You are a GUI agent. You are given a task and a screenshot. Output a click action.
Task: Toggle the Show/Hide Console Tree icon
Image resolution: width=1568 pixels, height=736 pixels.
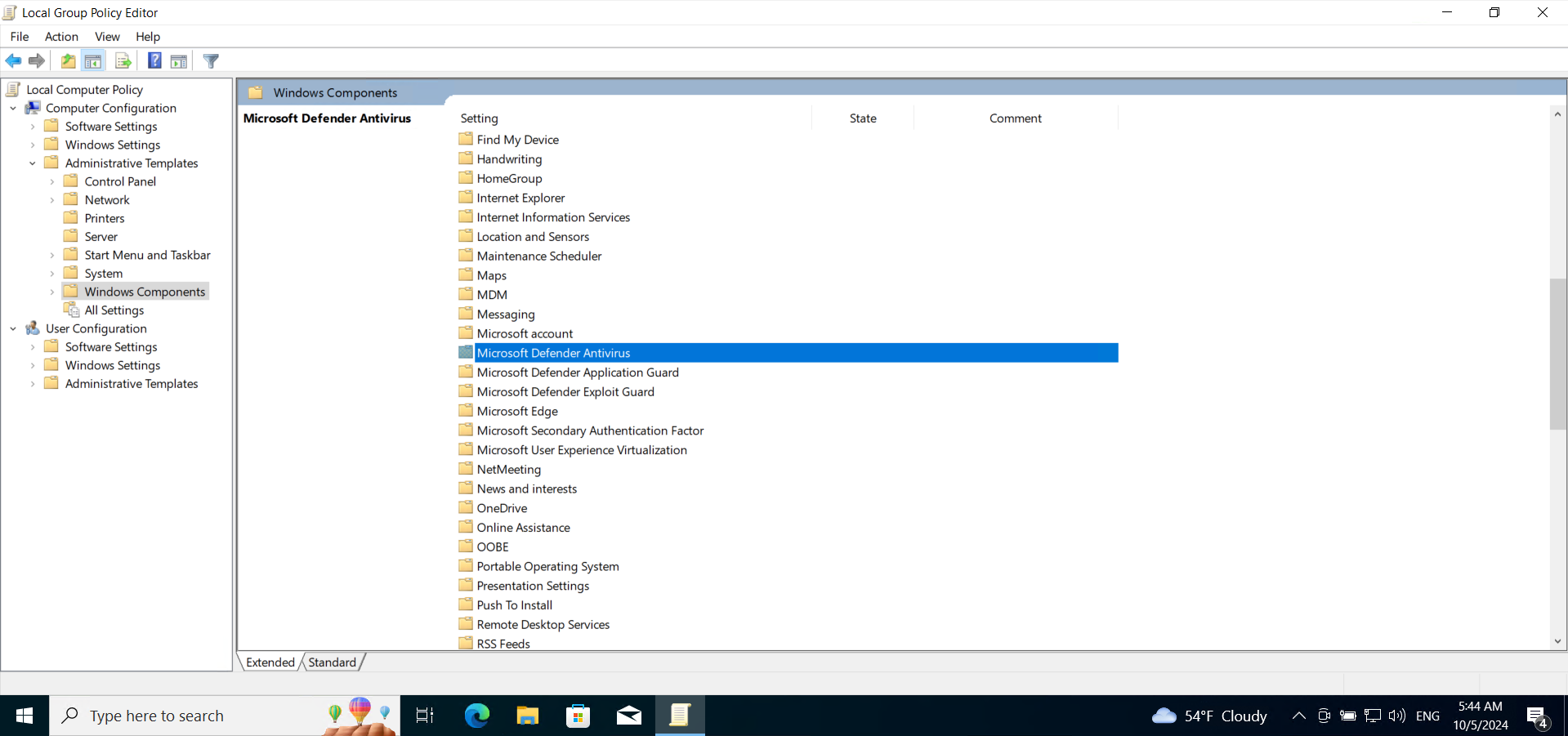click(x=93, y=61)
